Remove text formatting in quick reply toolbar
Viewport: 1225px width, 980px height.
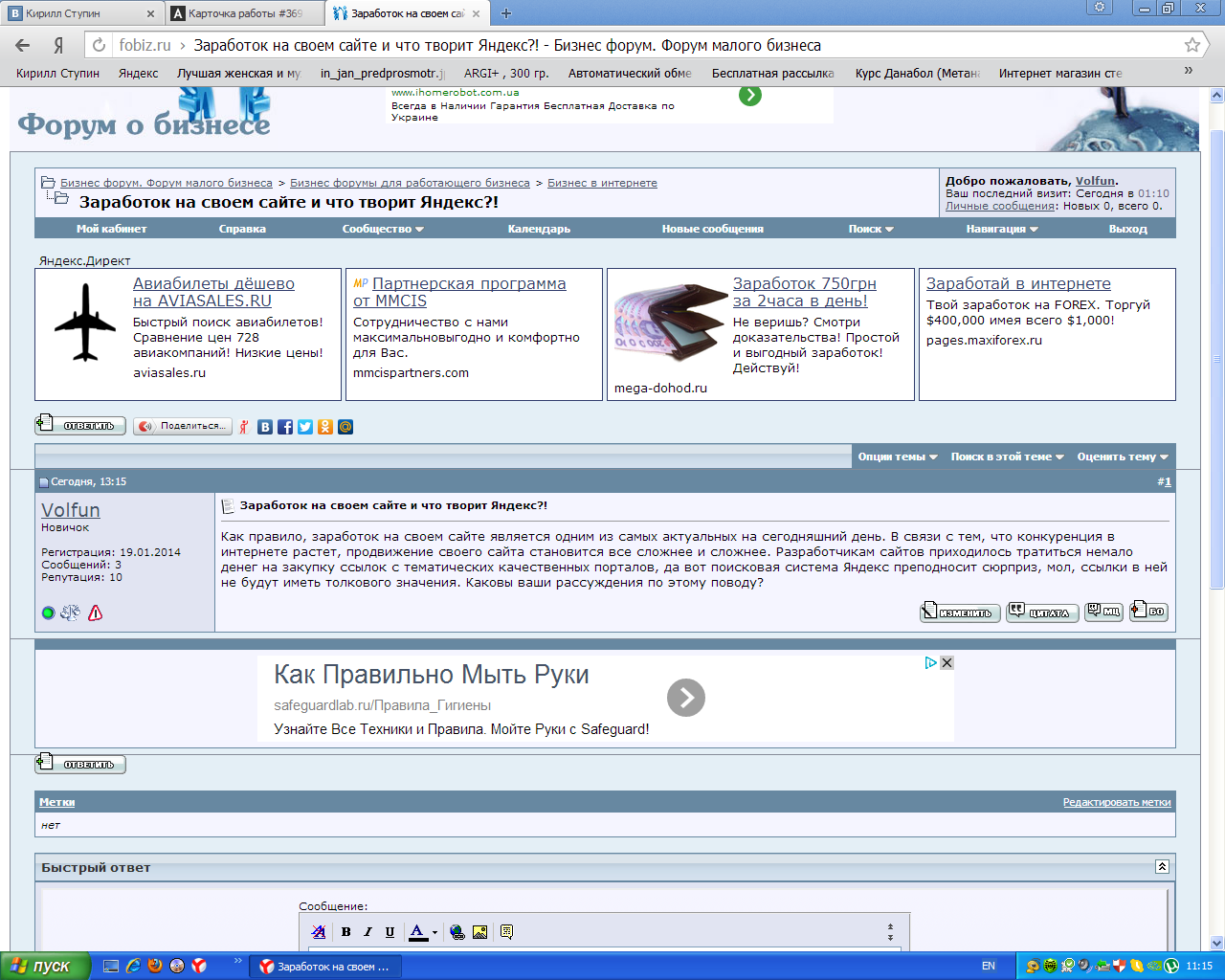tap(319, 931)
